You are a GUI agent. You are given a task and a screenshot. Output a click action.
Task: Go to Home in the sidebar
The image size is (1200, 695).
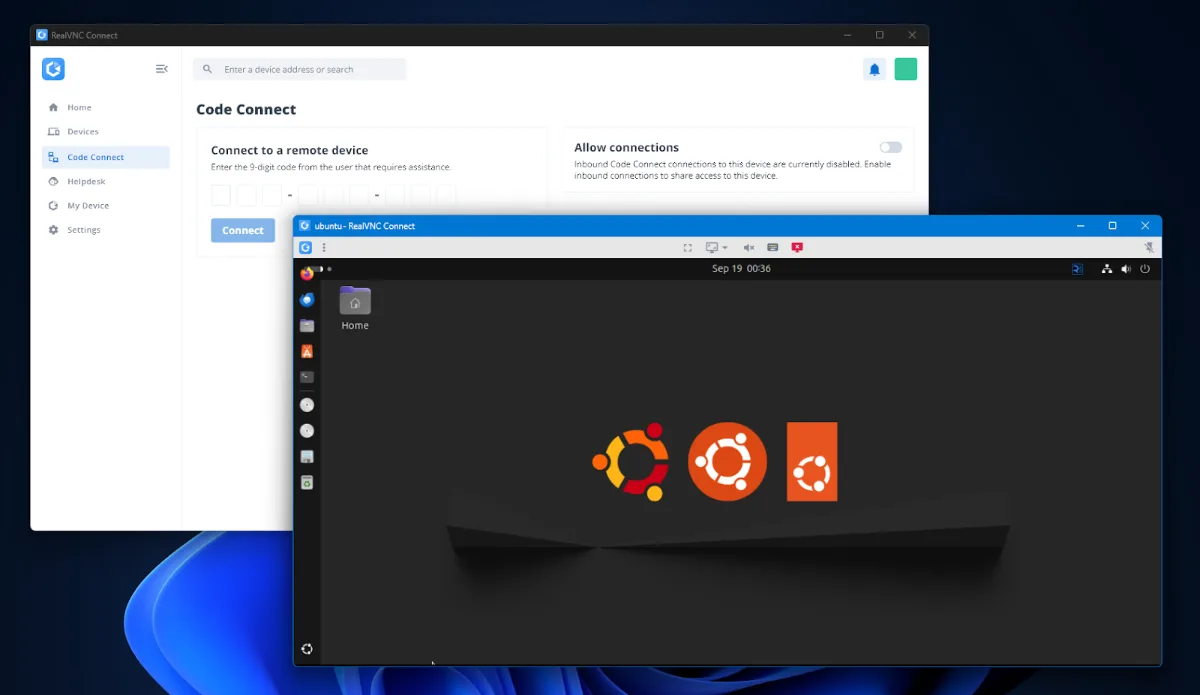point(106,107)
